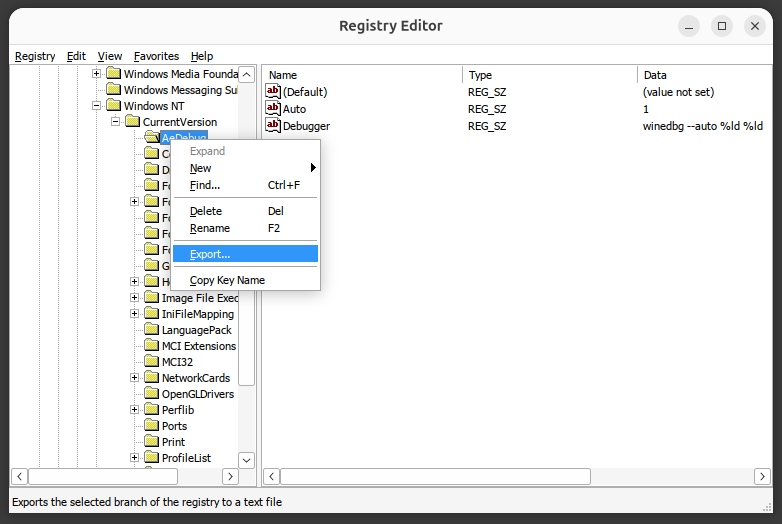The height and width of the screenshot is (524, 782).
Task: Choose Export... from the context menu
Action: pyautogui.click(x=245, y=254)
